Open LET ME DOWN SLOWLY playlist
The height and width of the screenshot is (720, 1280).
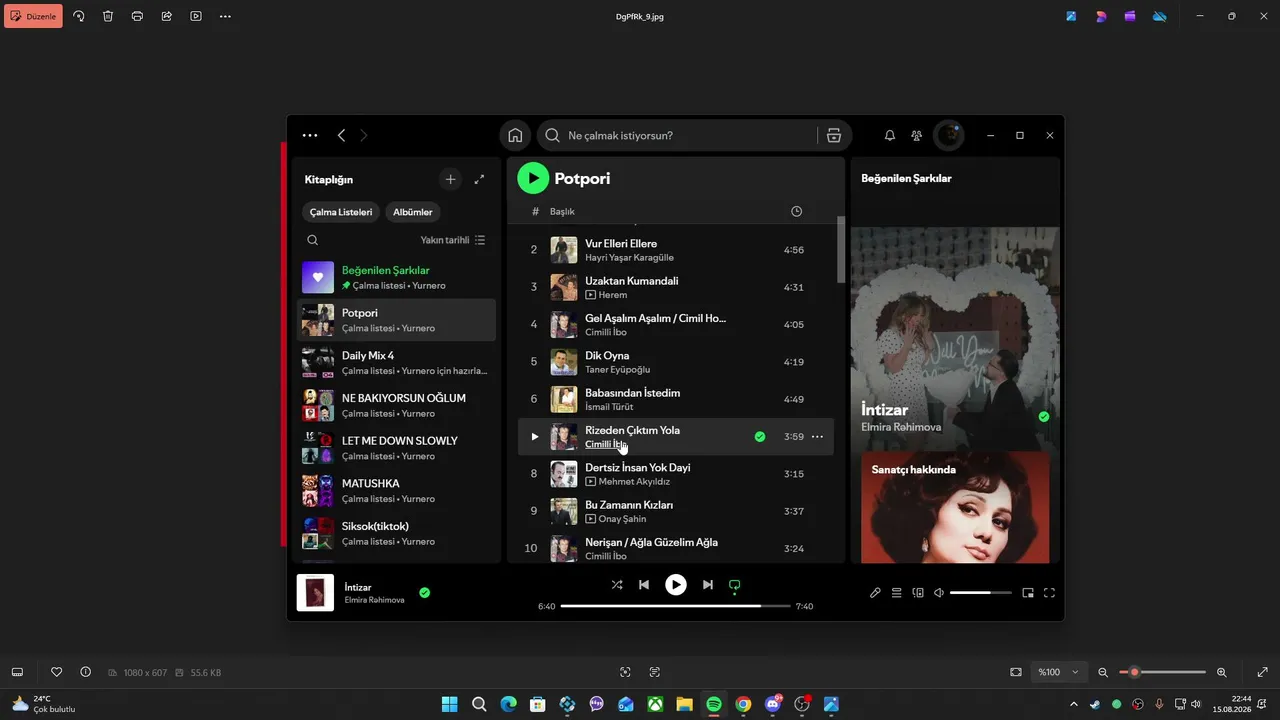pyautogui.click(x=397, y=448)
